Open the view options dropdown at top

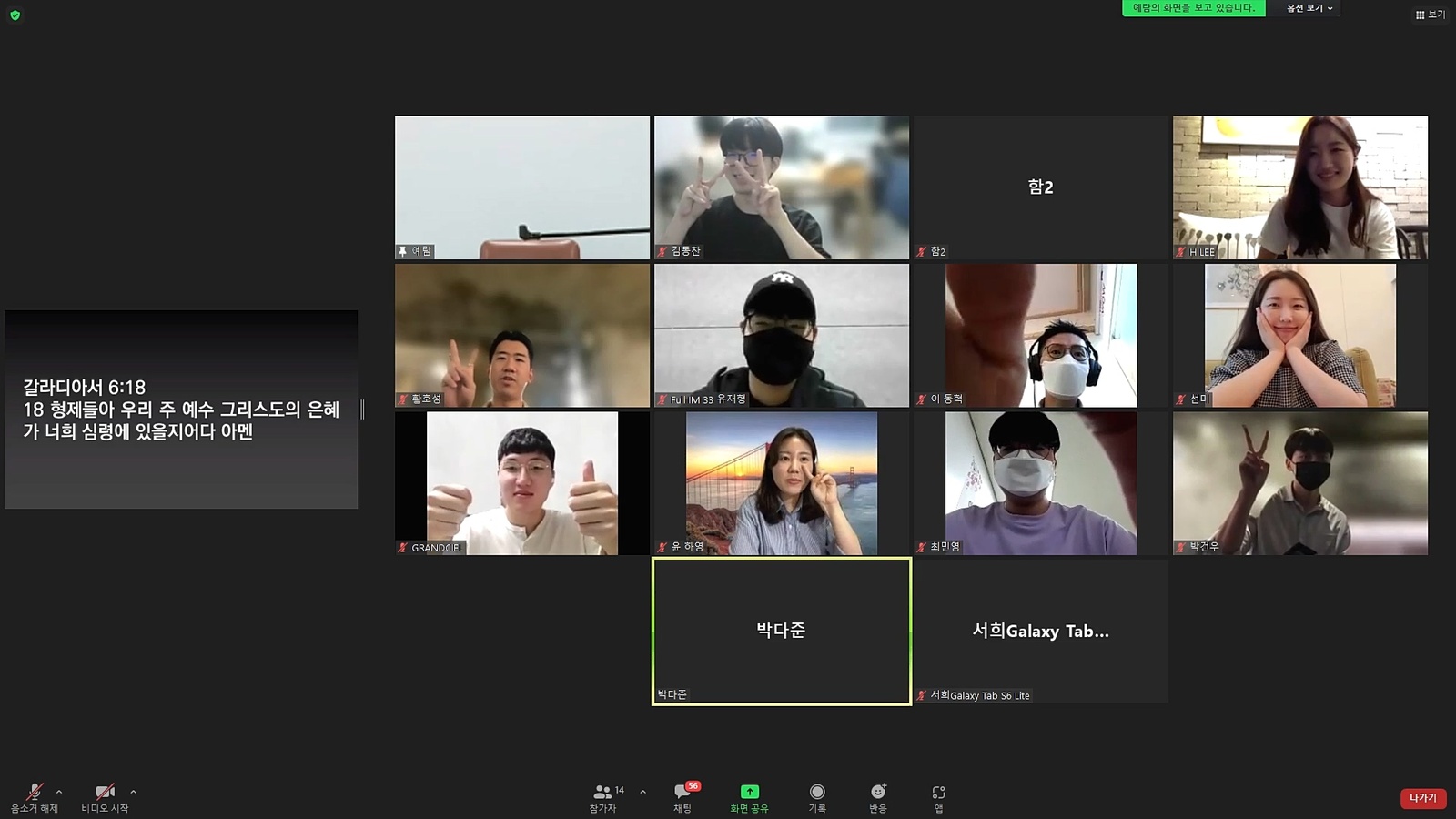click(x=1309, y=8)
